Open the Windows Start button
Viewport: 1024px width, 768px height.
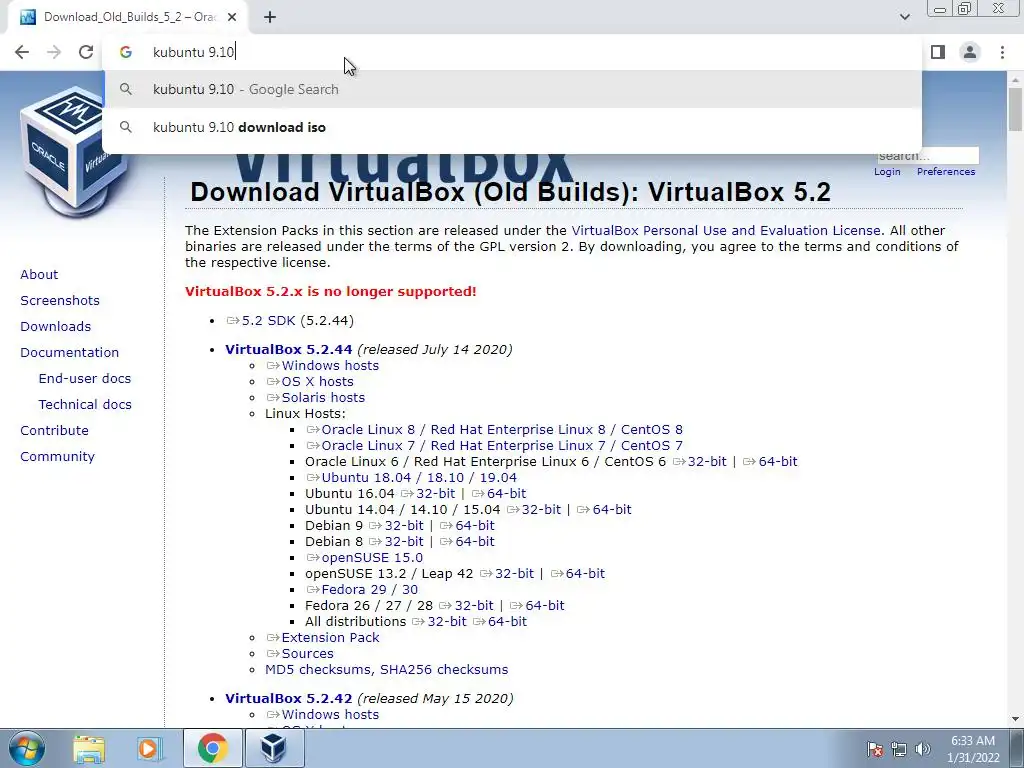(x=27, y=748)
